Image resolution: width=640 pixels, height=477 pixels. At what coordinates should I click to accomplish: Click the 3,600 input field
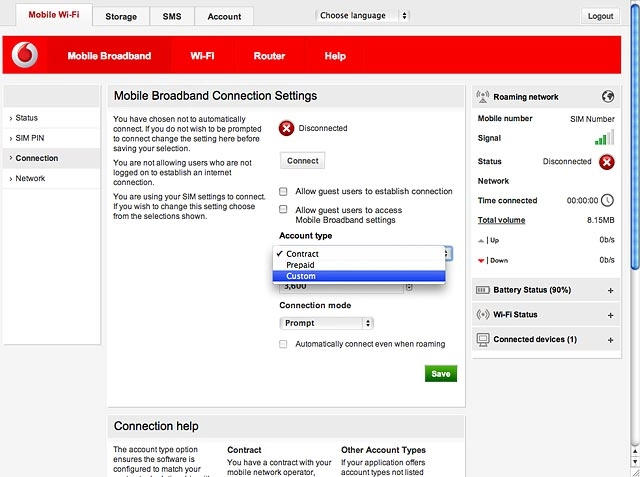pos(341,287)
